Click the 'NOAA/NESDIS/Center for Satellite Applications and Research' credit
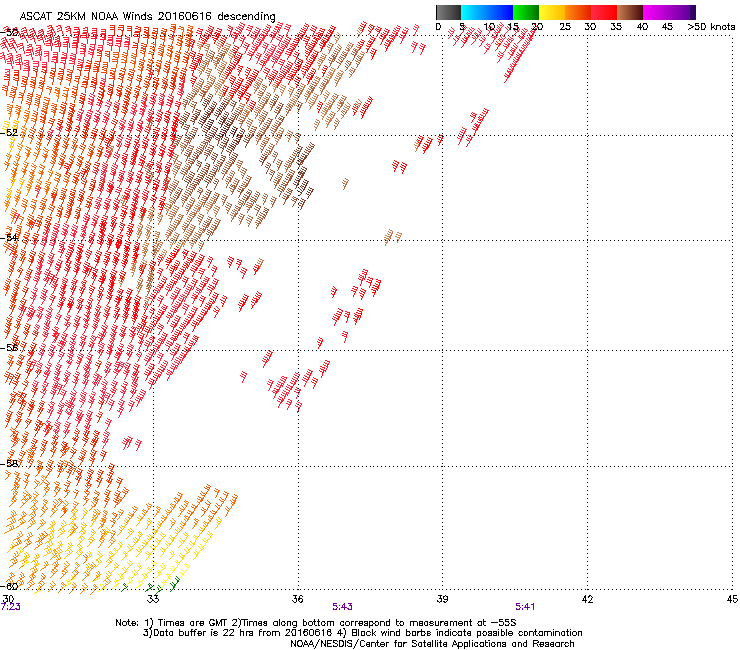 coord(432,644)
